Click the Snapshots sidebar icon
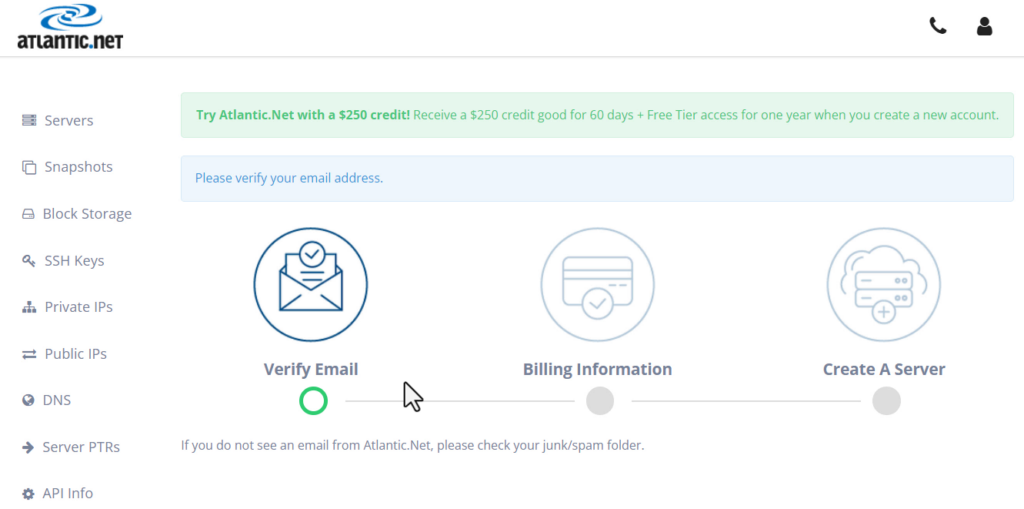 [x=29, y=167]
